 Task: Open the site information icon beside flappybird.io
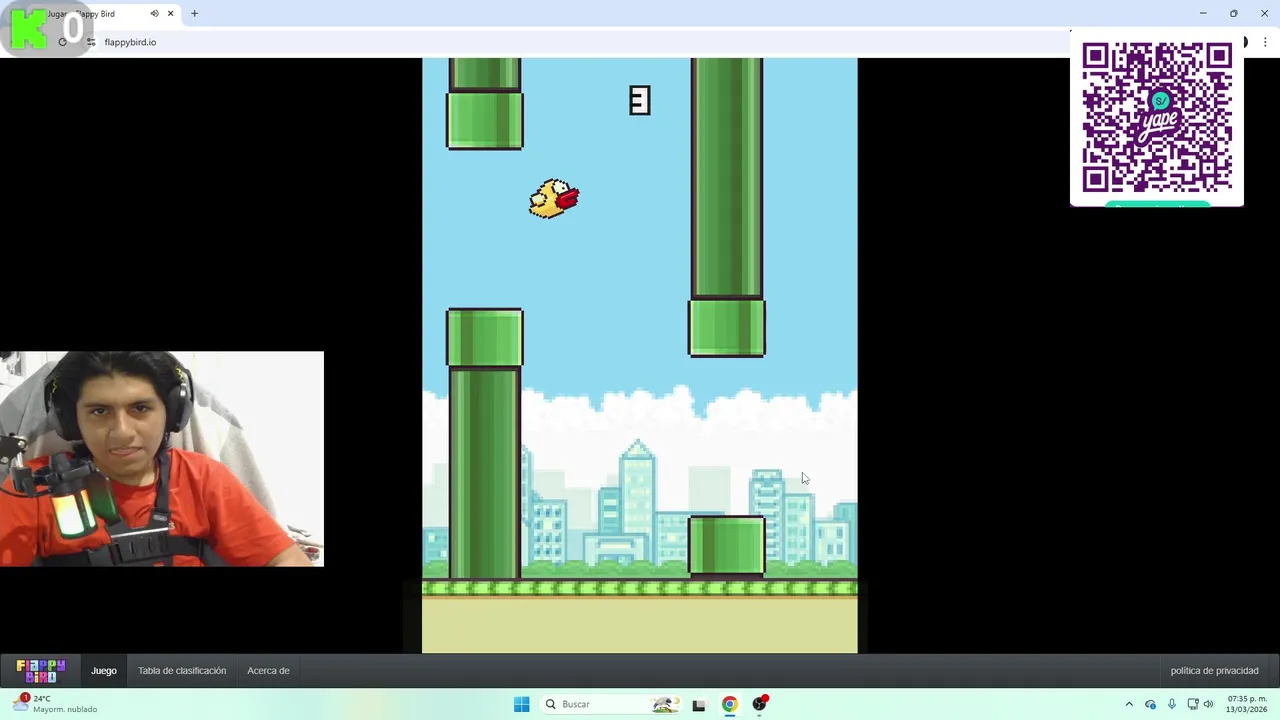(90, 42)
